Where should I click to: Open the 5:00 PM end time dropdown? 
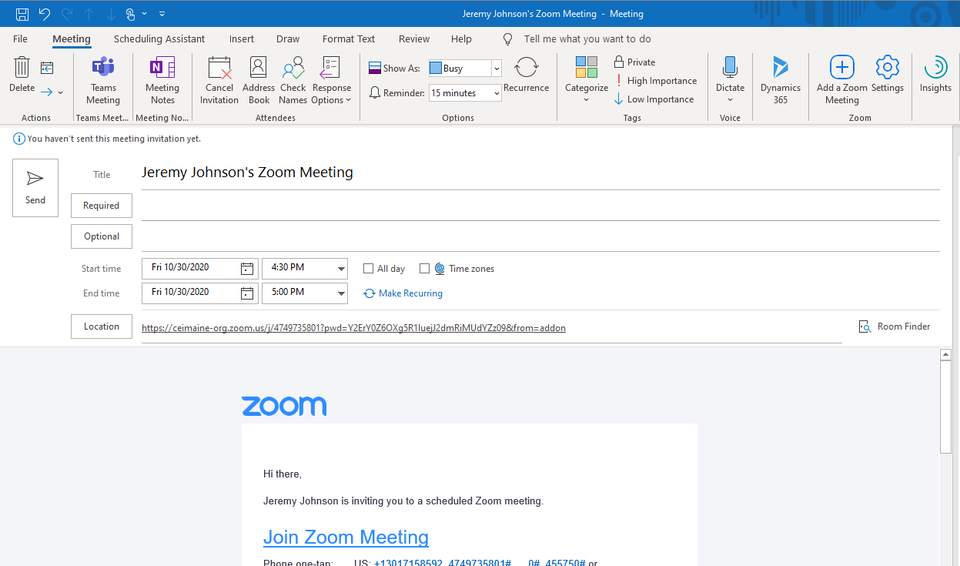tap(341, 293)
